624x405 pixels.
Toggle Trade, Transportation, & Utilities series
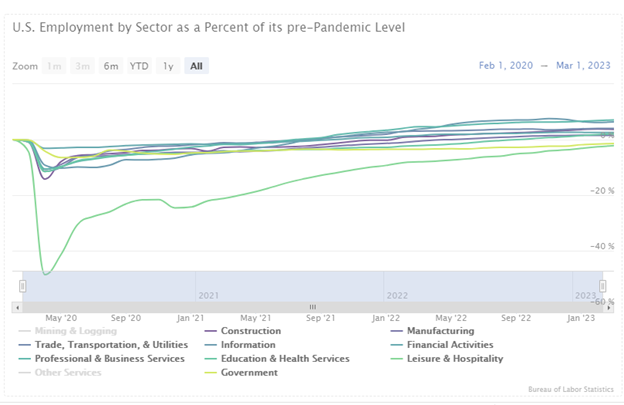pos(96,345)
